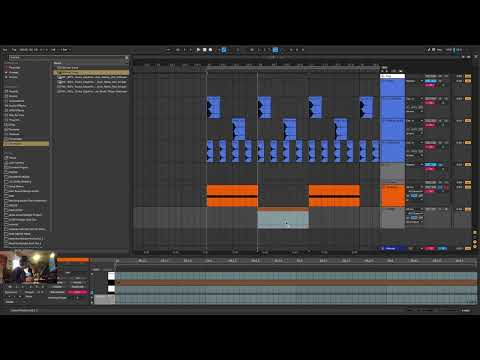The width and height of the screenshot is (480, 360).
Task: Click the white scene name field atop launcher
Action: (393, 76)
